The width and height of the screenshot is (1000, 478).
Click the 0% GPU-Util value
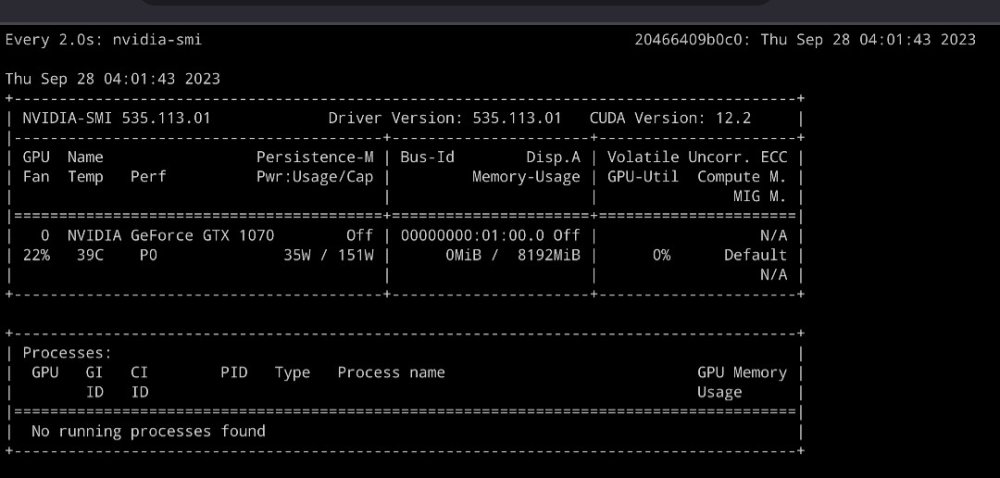tap(661, 256)
